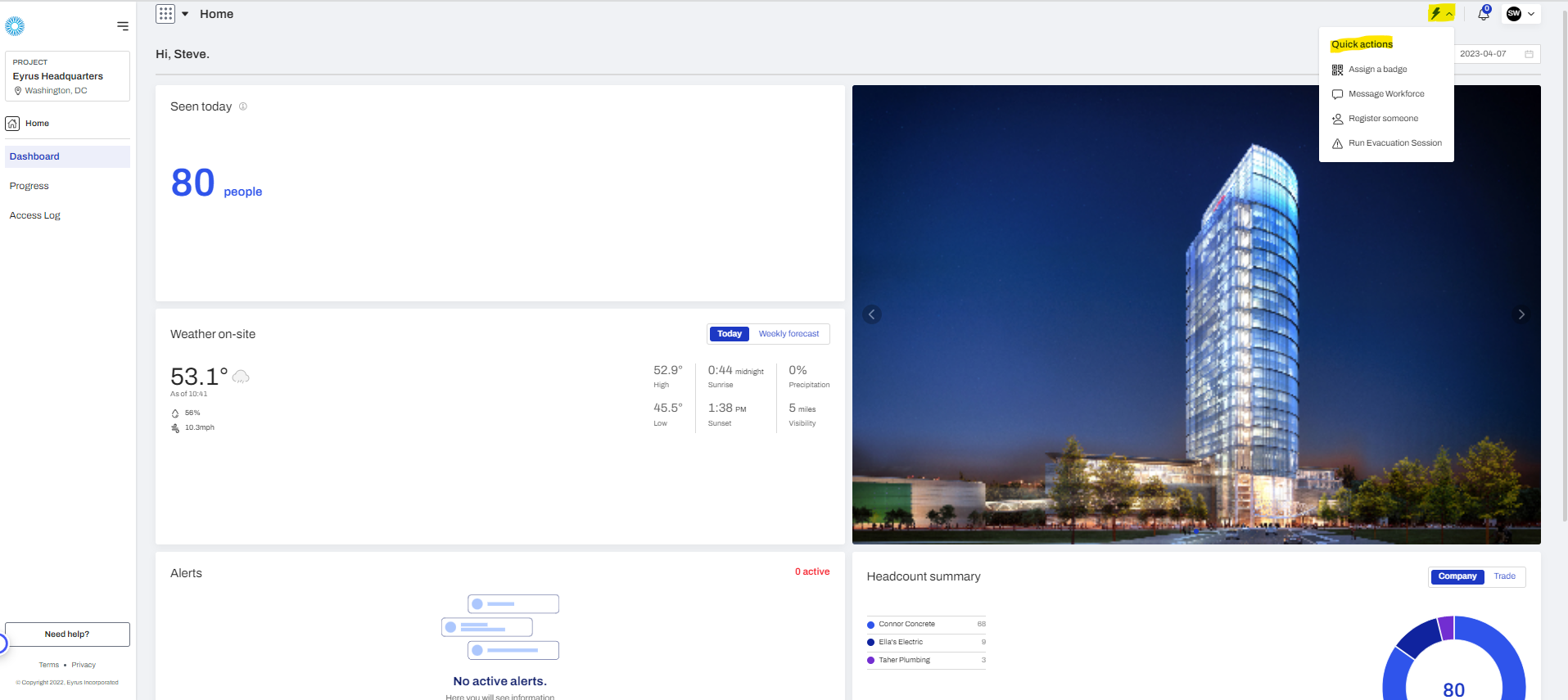Viewport: 1568px width, 700px height.
Task: Switch weather to Today view
Action: pyautogui.click(x=729, y=334)
